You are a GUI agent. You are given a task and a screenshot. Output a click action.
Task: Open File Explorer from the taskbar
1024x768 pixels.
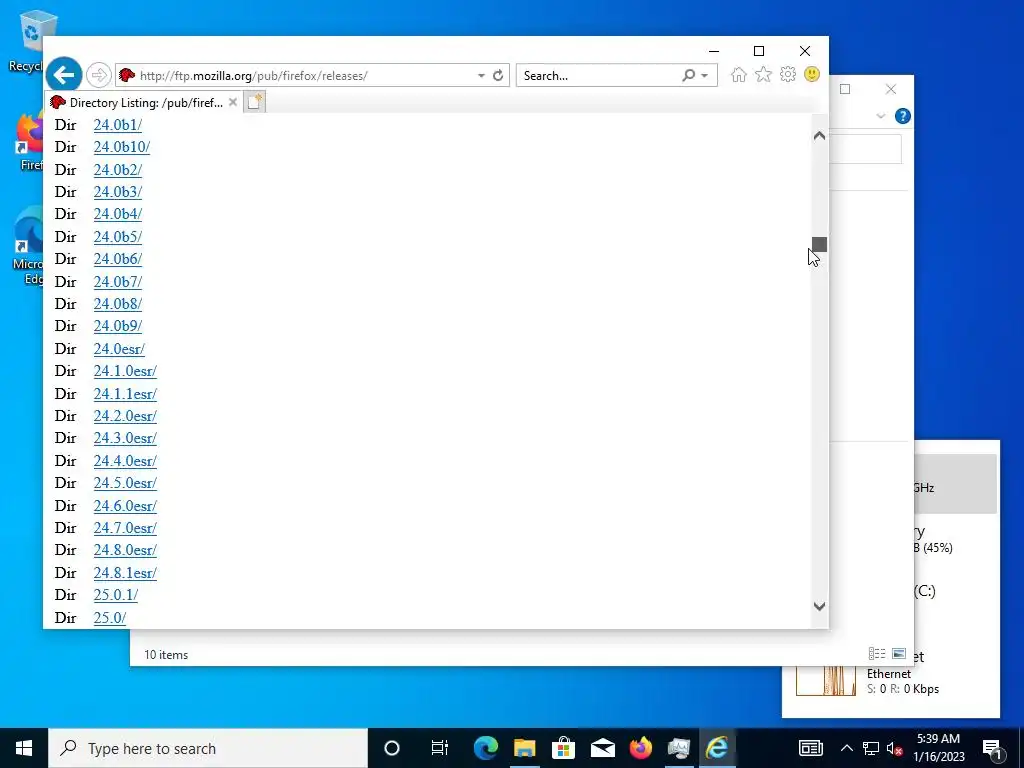click(524, 748)
